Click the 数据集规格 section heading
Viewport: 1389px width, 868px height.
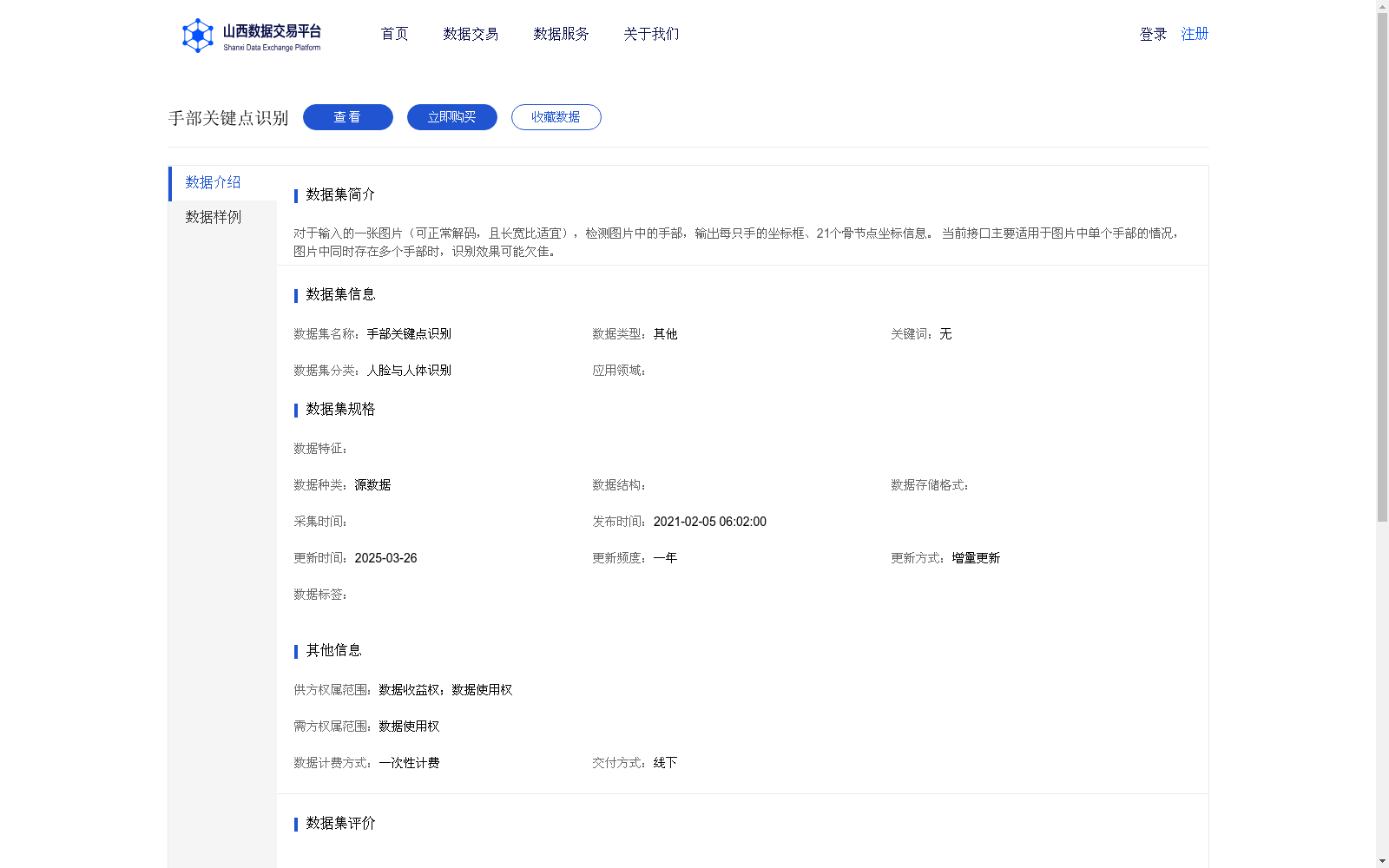tap(340, 409)
